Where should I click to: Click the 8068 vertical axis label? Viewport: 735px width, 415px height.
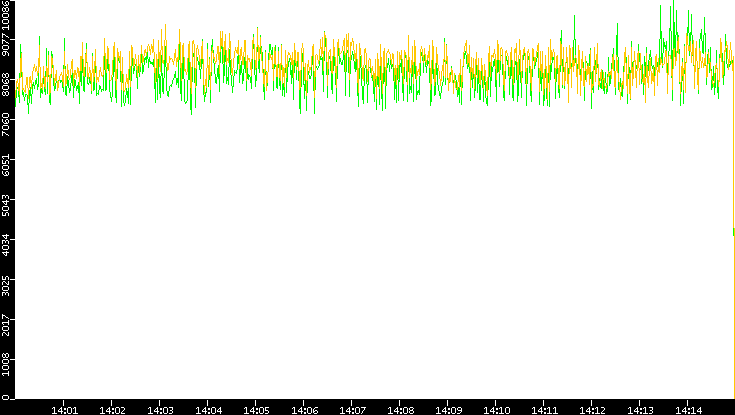pyautogui.click(x=5, y=85)
